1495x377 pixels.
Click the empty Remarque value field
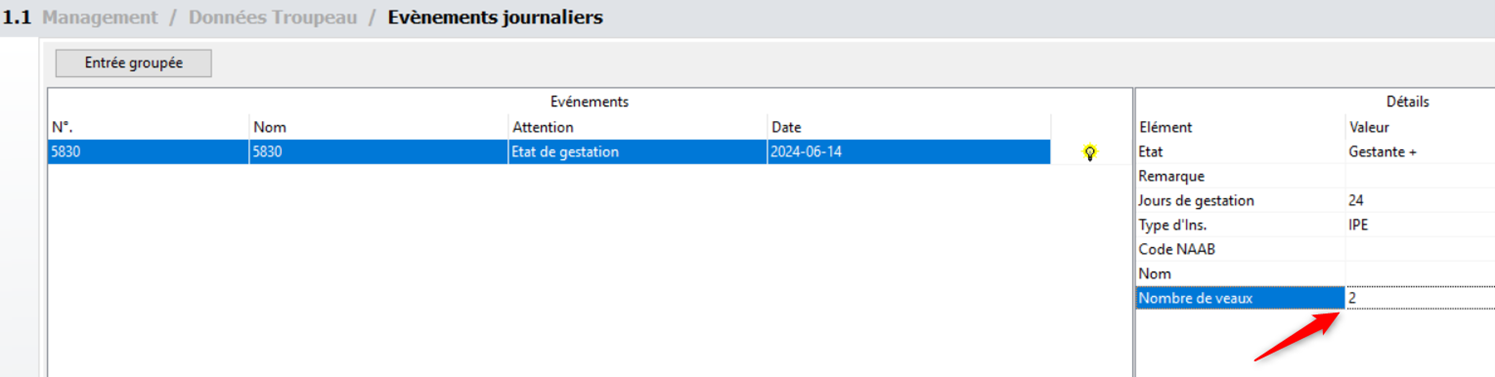click(1420, 176)
